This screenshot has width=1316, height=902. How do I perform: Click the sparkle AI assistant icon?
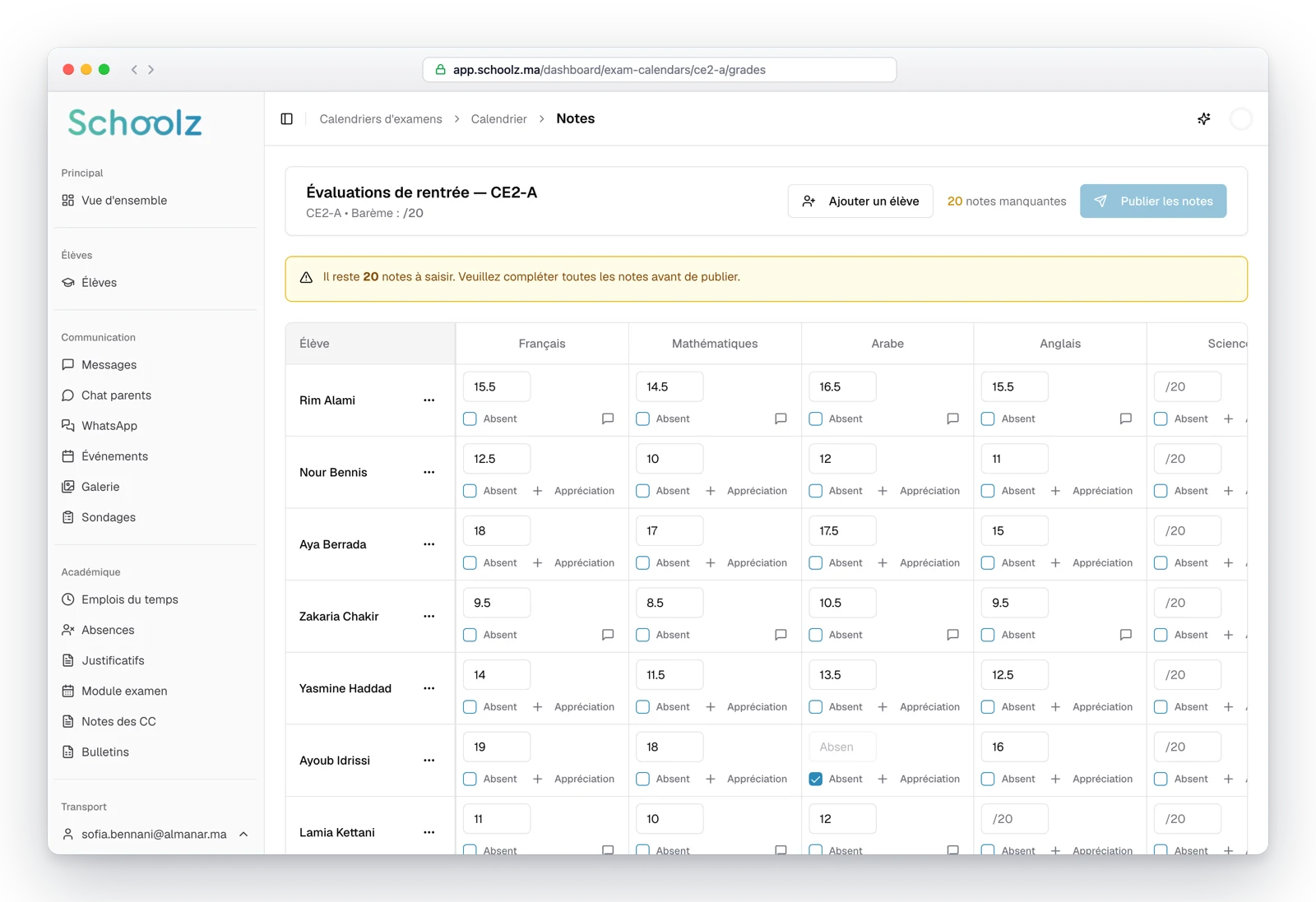pos(1204,119)
